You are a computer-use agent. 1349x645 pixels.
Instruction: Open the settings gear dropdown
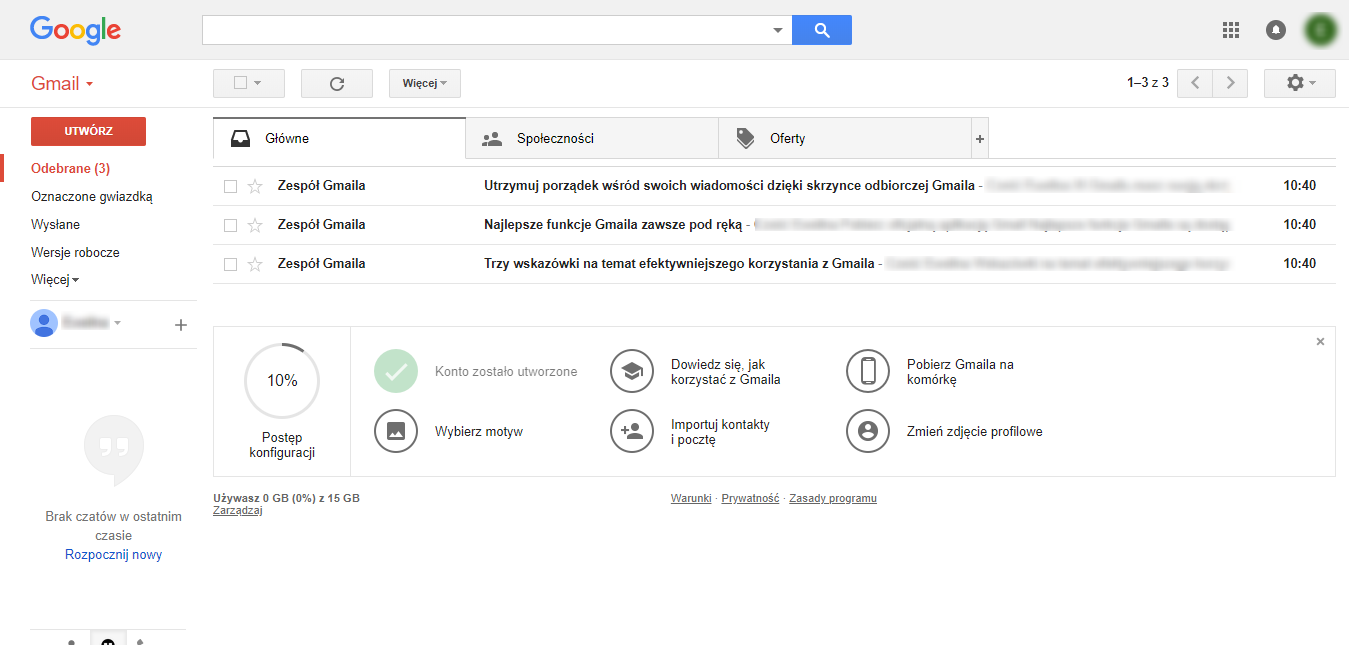coord(1300,83)
